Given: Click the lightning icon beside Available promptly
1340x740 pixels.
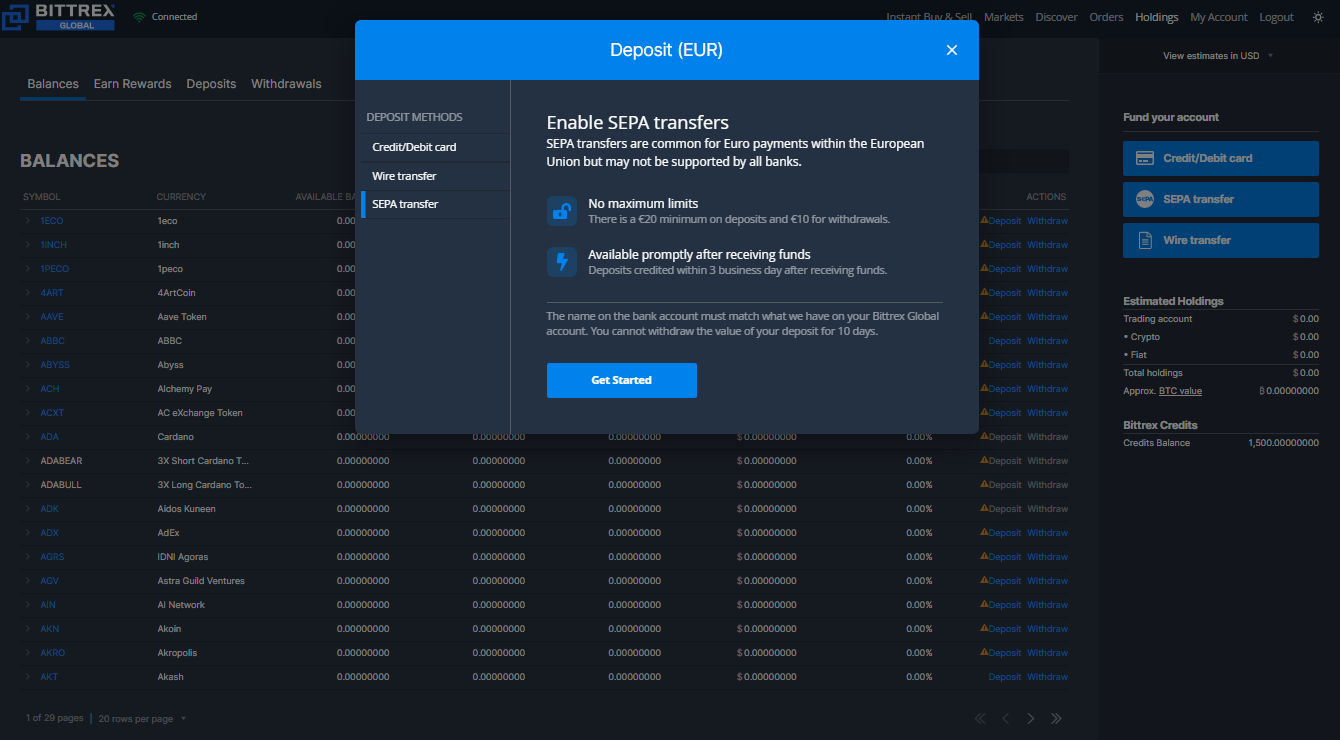Looking at the screenshot, I should tap(562, 262).
